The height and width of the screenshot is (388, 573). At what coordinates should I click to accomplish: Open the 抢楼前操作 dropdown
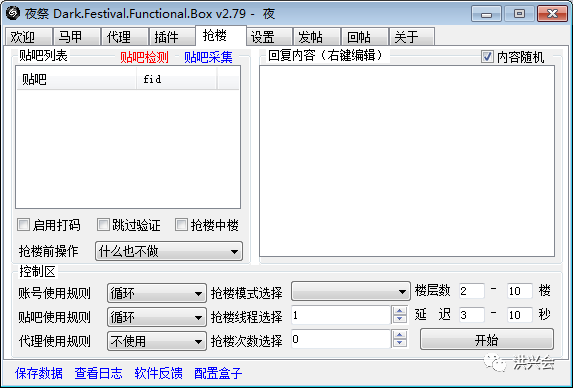(x=169, y=251)
